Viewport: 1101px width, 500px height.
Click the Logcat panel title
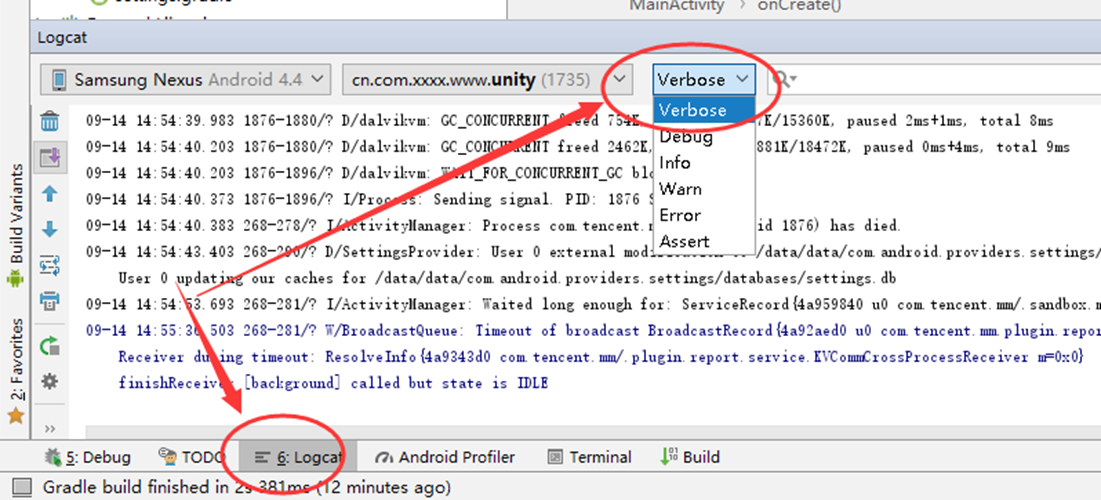pyautogui.click(x=62, y=38)
